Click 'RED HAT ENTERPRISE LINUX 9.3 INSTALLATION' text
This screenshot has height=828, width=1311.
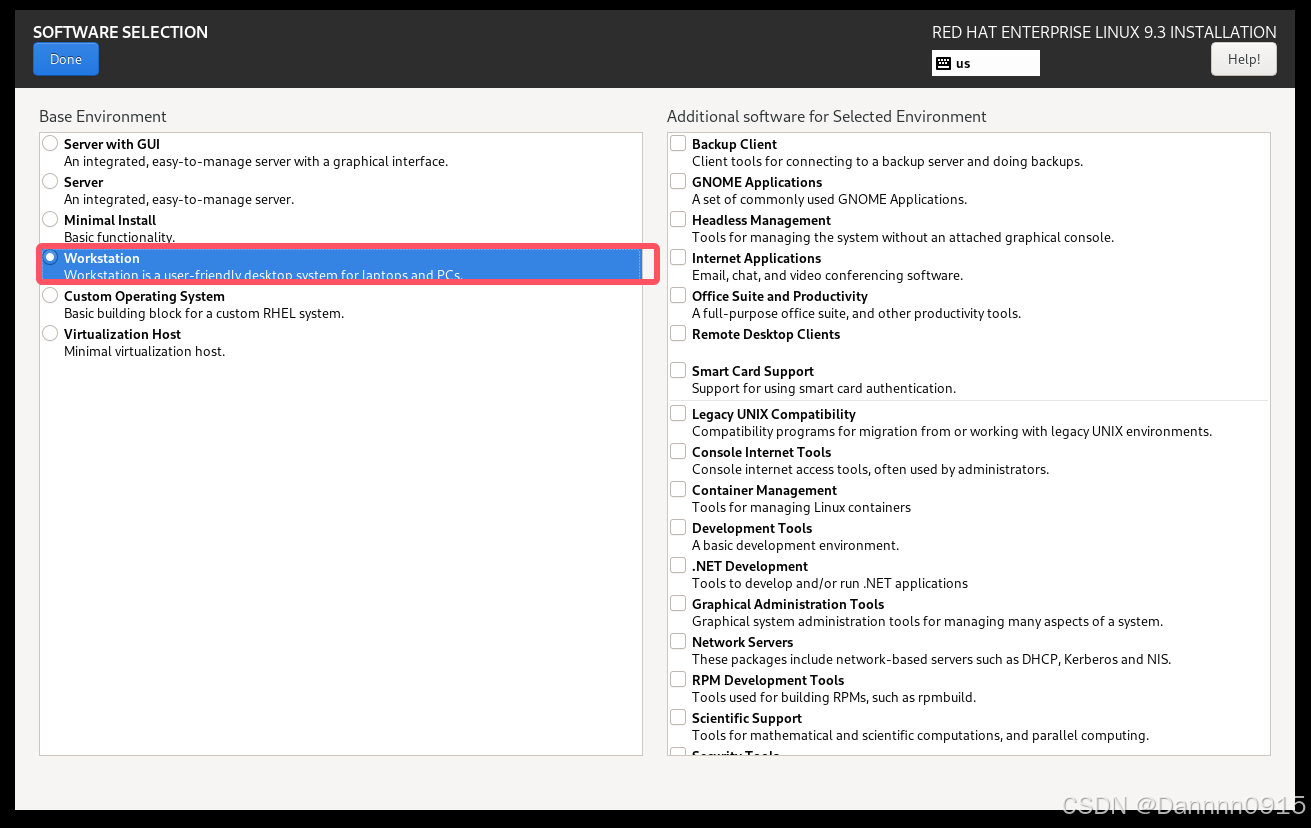pyautogui.click(x=1104, y=32)
